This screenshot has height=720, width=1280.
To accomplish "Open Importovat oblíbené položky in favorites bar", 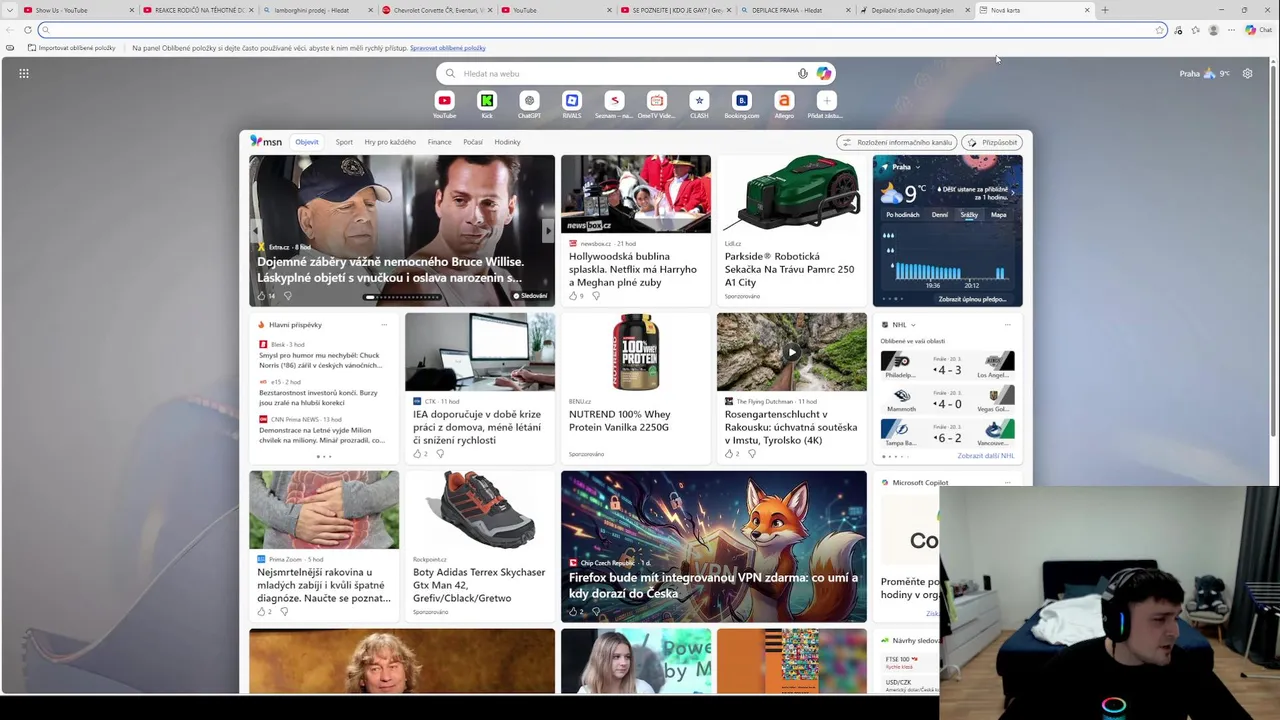I will 71,48.
